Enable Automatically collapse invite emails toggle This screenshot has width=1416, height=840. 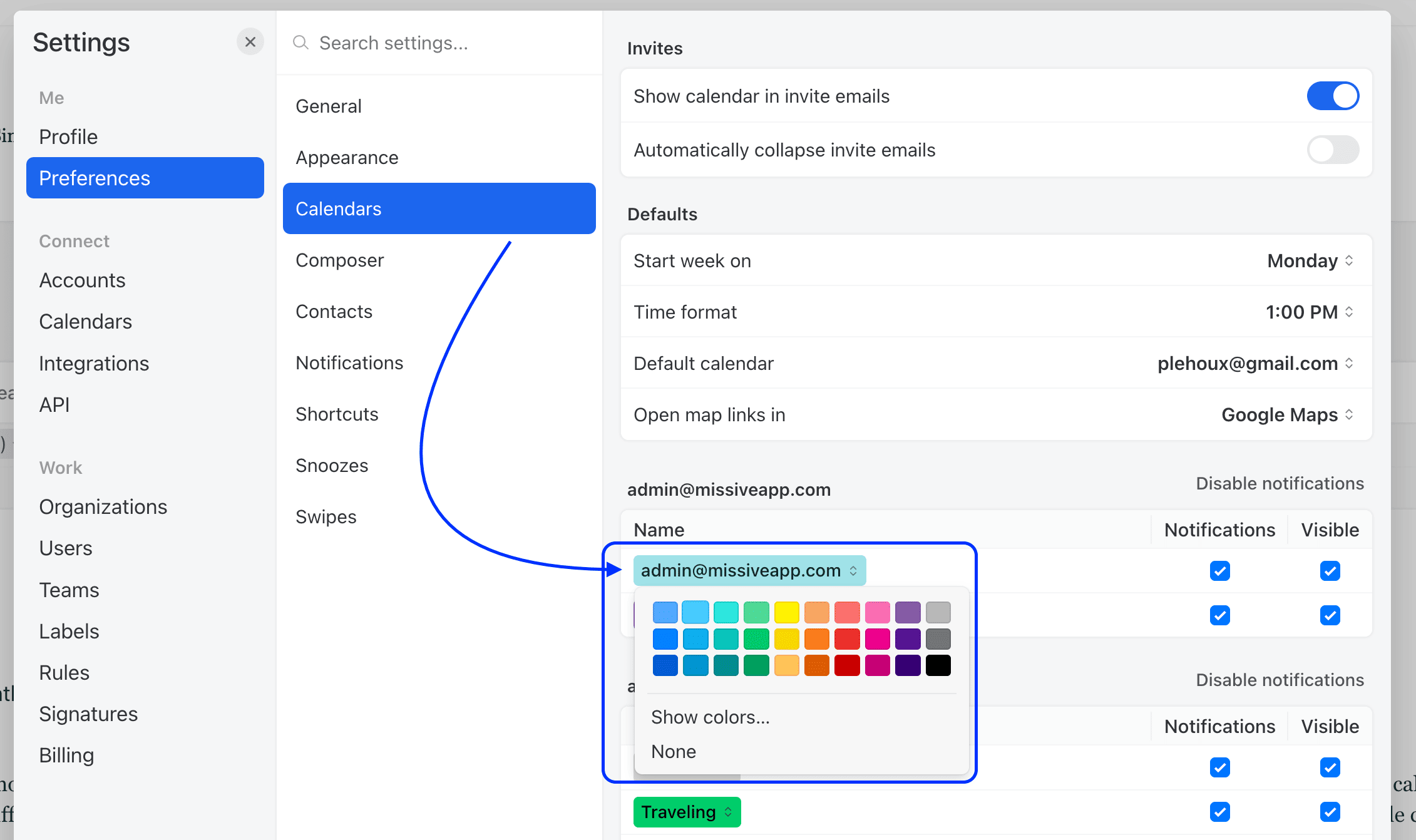point(1333,150)
